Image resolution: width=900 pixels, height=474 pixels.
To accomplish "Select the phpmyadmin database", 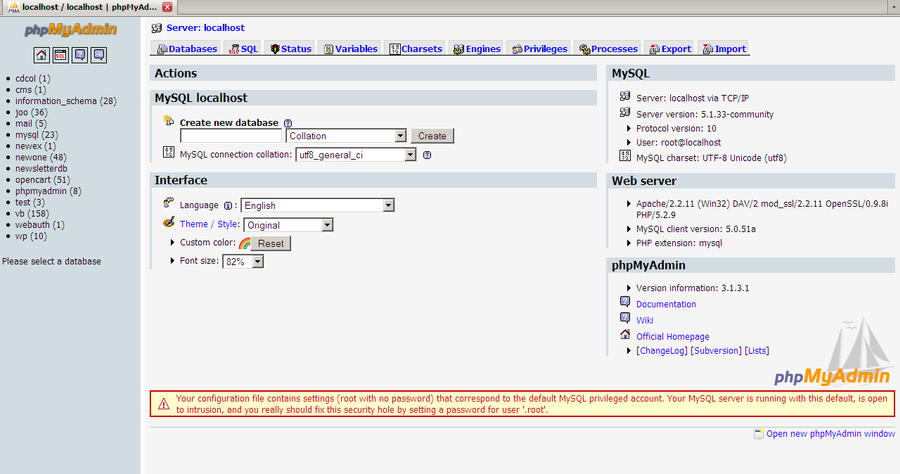I will click(48, 191).
